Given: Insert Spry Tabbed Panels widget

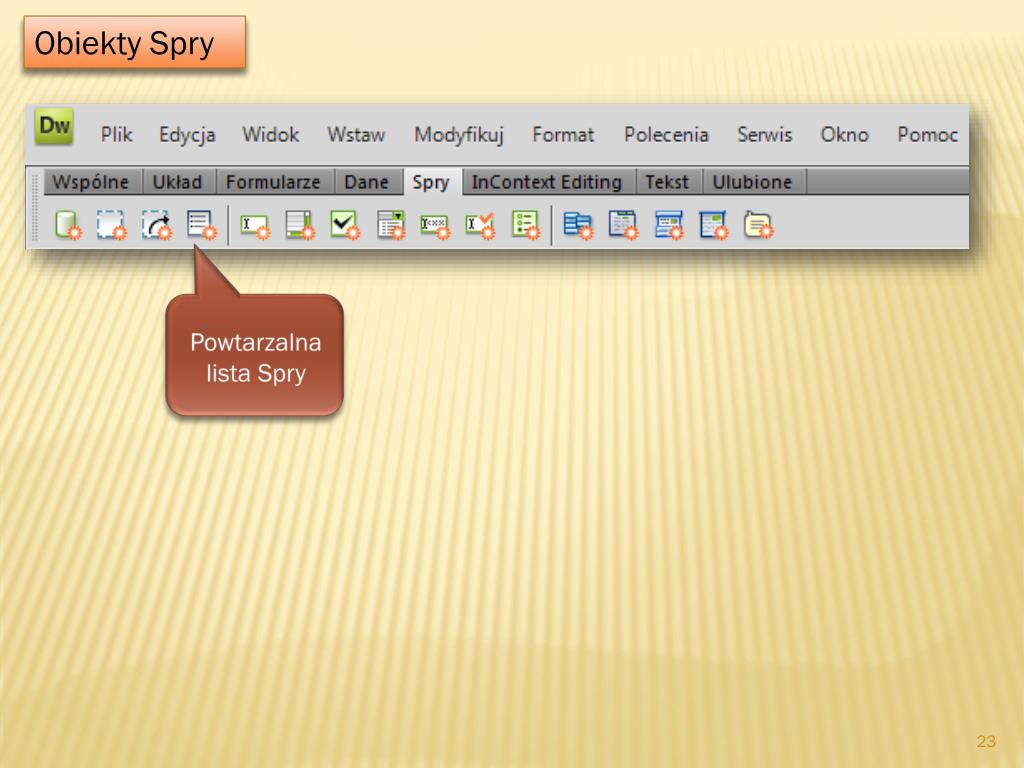Looking at the screenshot, I should pyautogui.click(x=623, y=225).
